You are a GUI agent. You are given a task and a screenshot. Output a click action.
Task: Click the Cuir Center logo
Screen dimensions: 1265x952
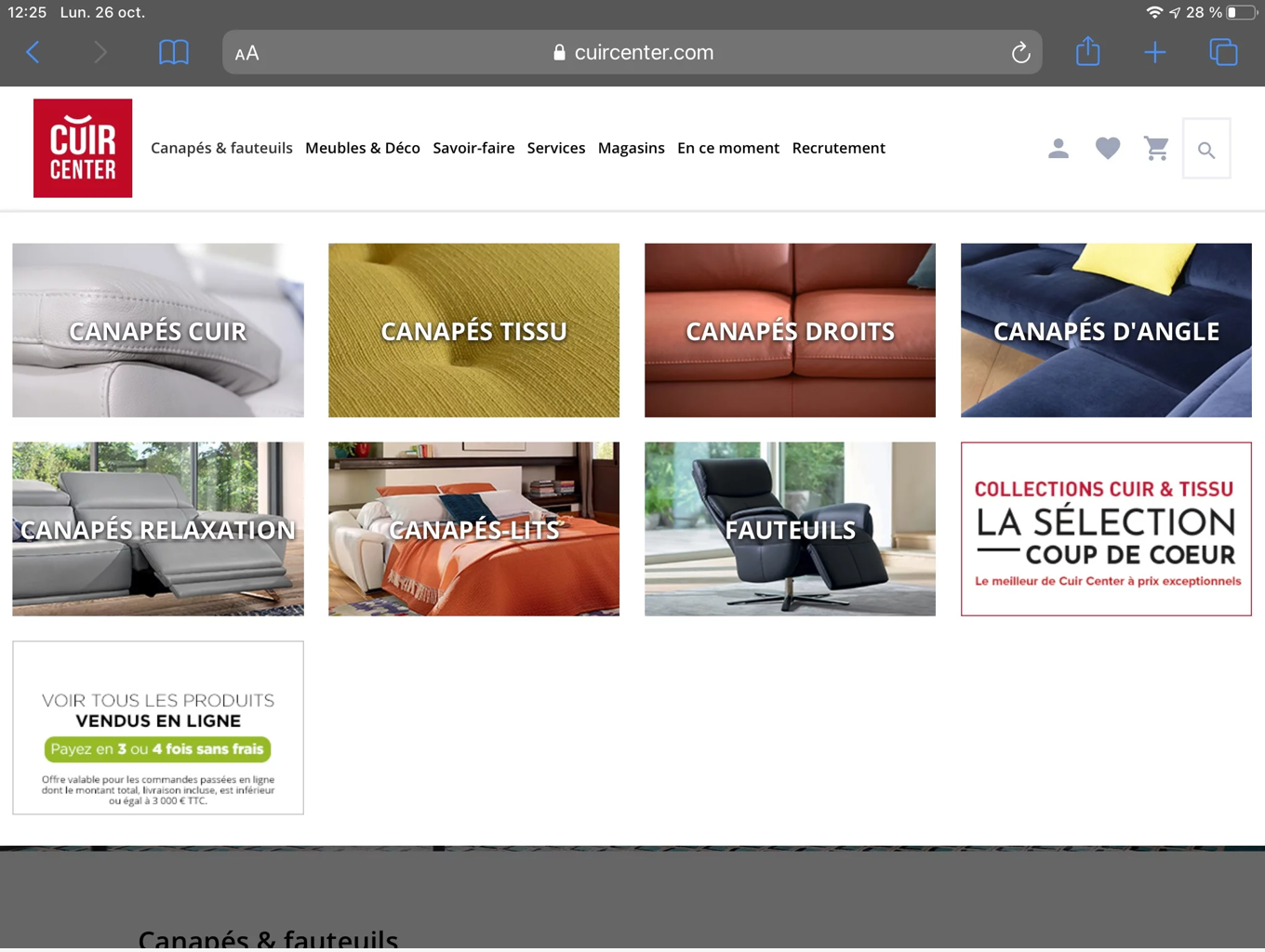[x=83, y=148]
